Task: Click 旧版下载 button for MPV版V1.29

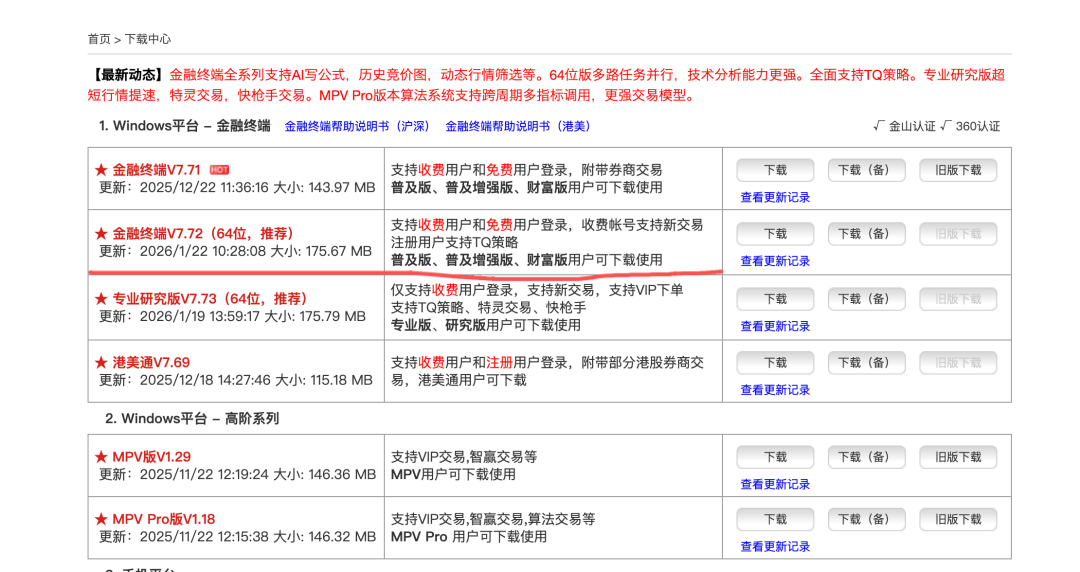Action: click(958, 458)
